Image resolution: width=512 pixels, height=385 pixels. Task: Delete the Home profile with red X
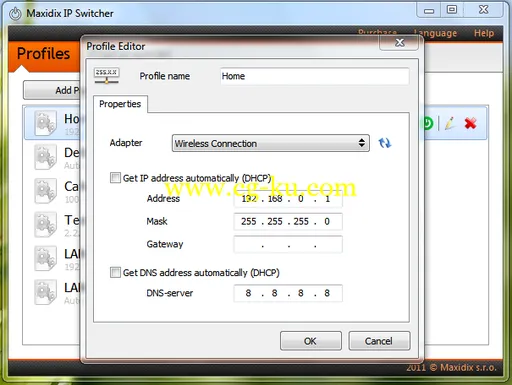point(470,123)
